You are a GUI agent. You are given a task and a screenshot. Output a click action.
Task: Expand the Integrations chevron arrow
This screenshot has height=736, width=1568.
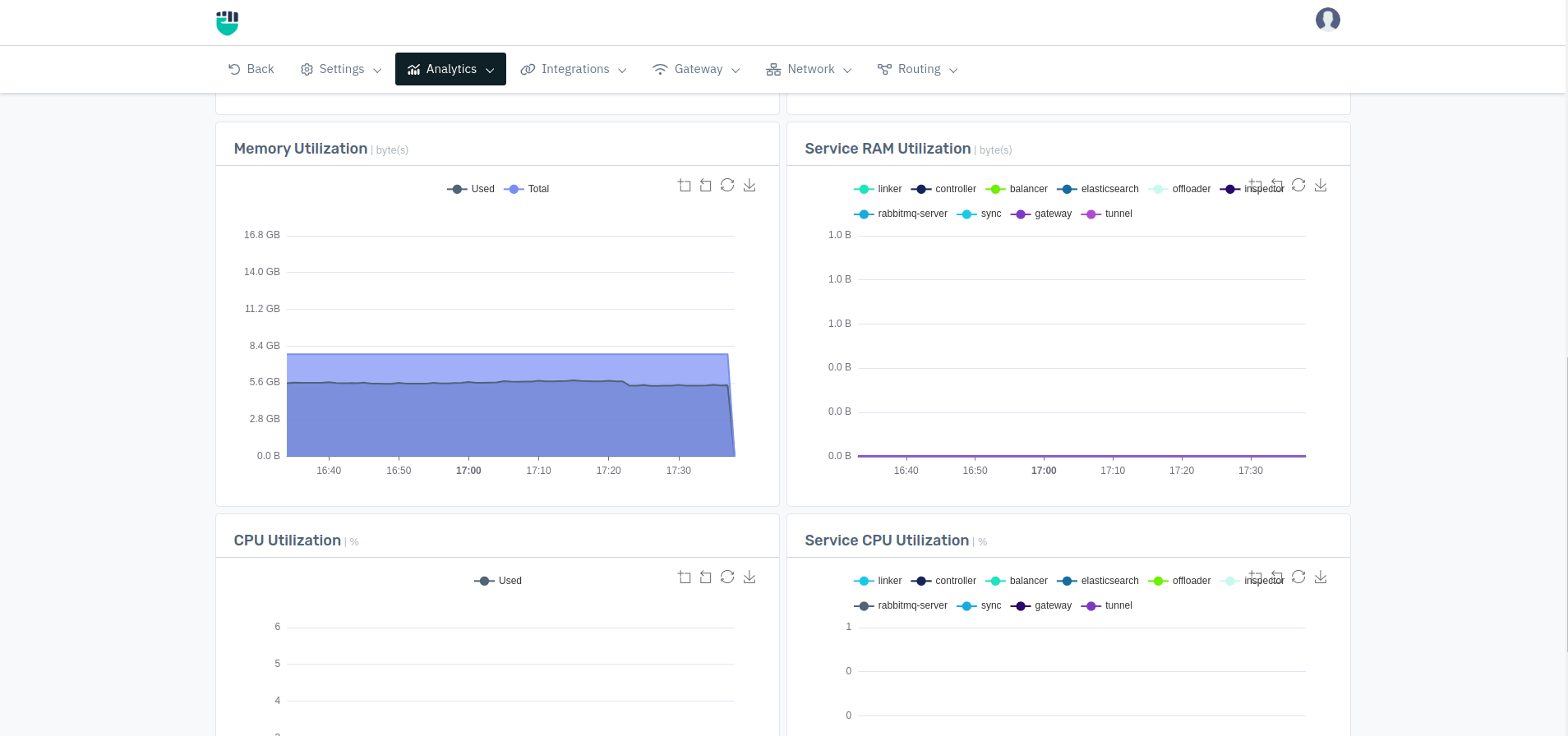coord(622,71)
